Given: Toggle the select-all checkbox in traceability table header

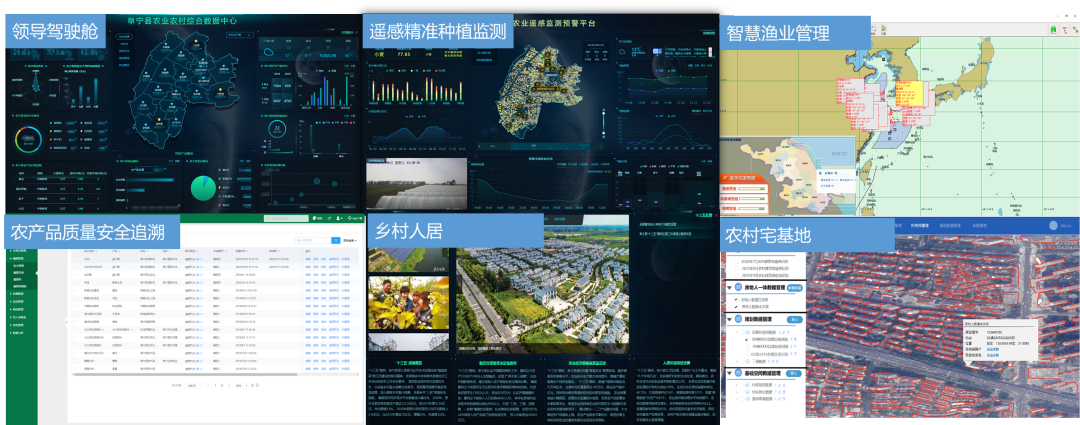Looking at the screenshot, I should (x=74, y=251).
